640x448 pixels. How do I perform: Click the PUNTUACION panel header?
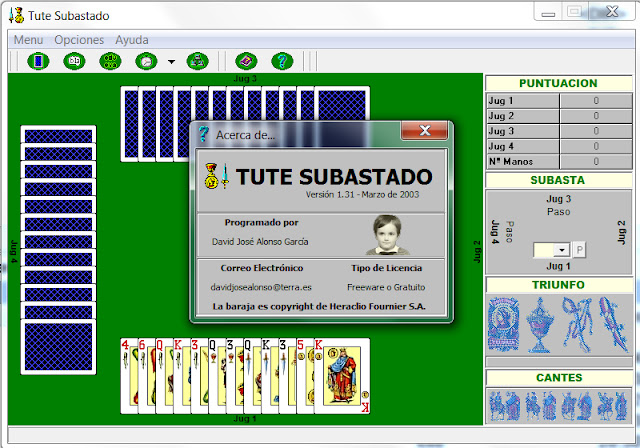pos(558,83)
